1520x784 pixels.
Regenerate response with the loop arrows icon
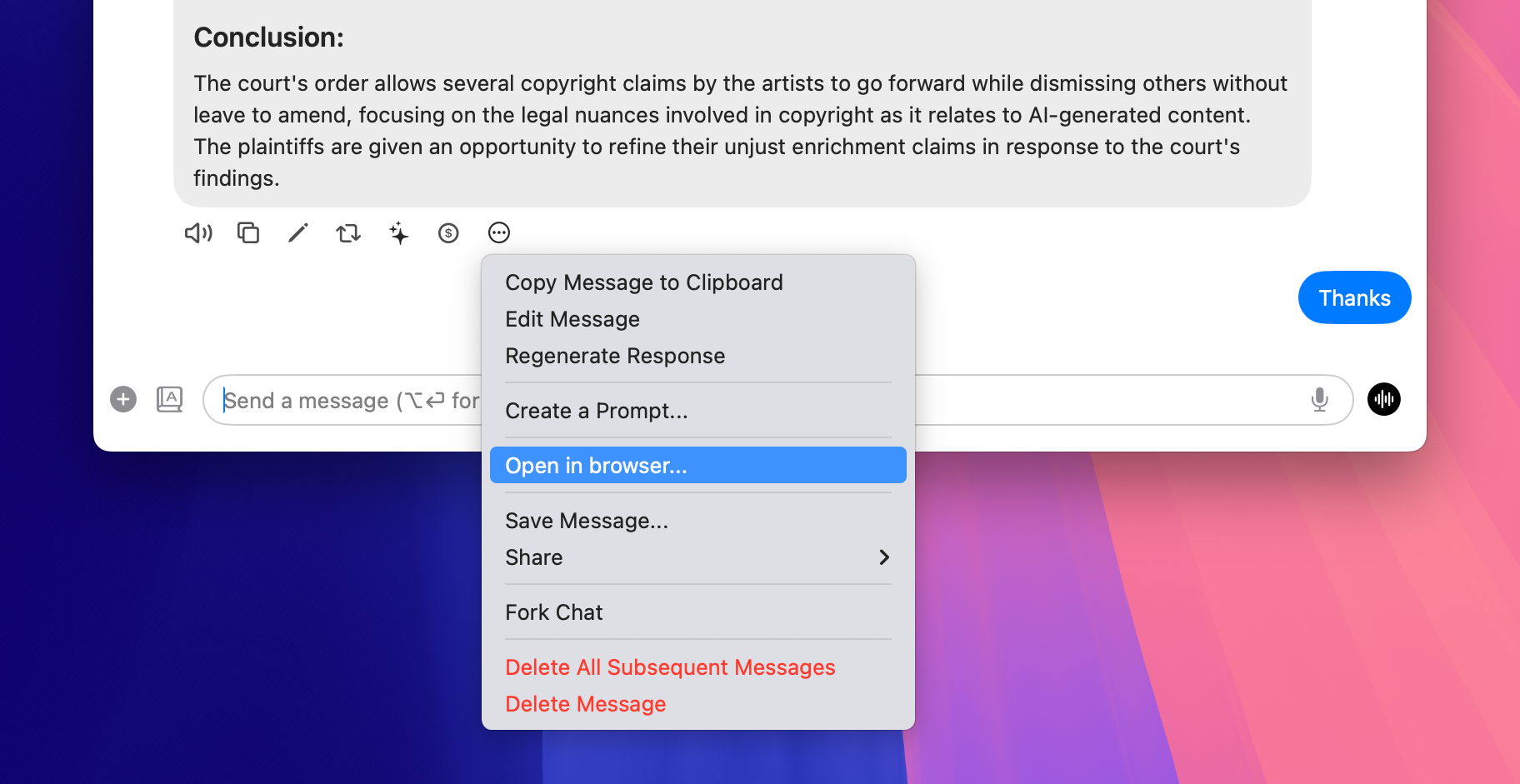click(x=348, y=233)
